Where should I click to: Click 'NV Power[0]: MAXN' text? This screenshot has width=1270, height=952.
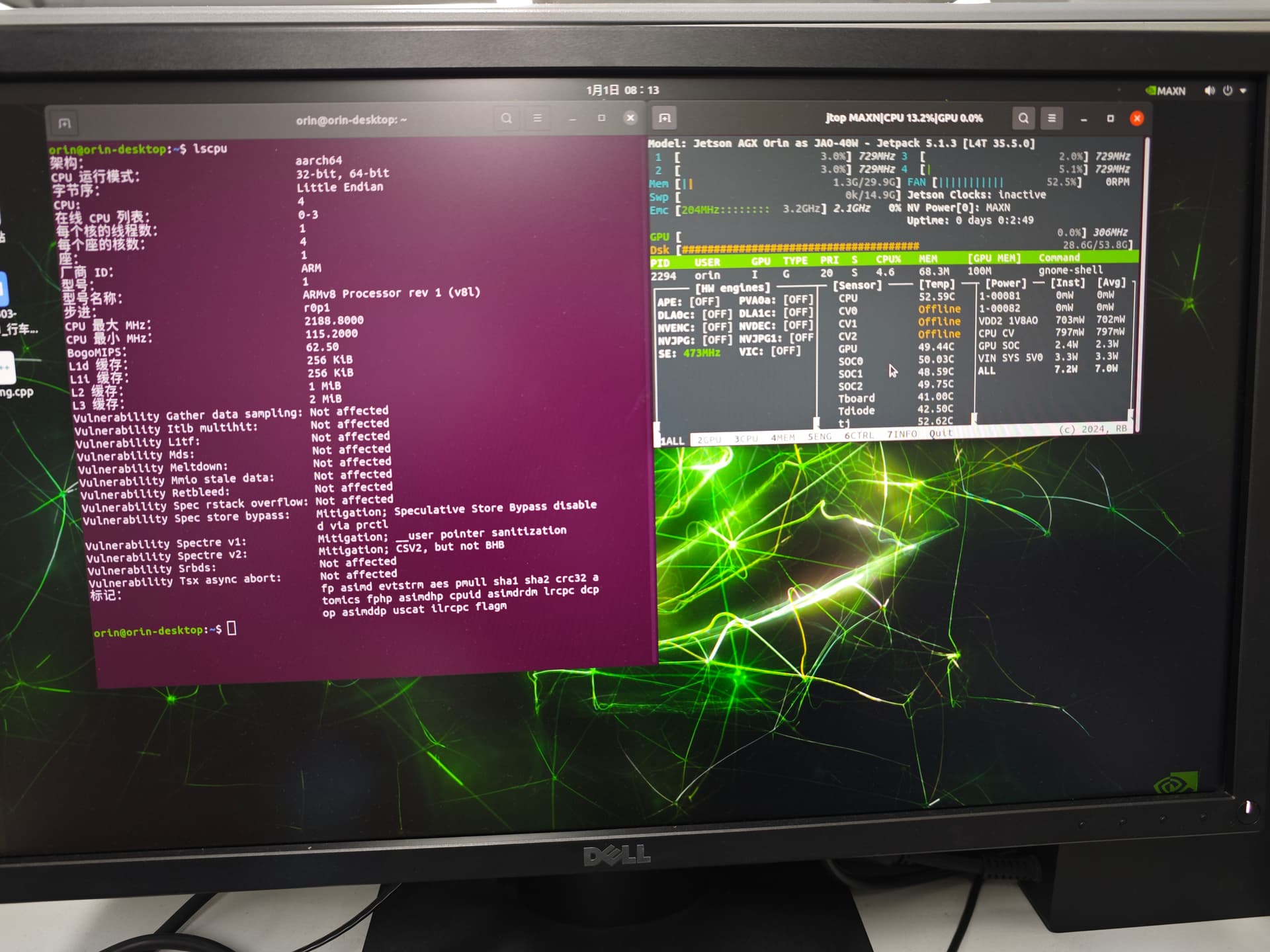(x=958, y=208)
